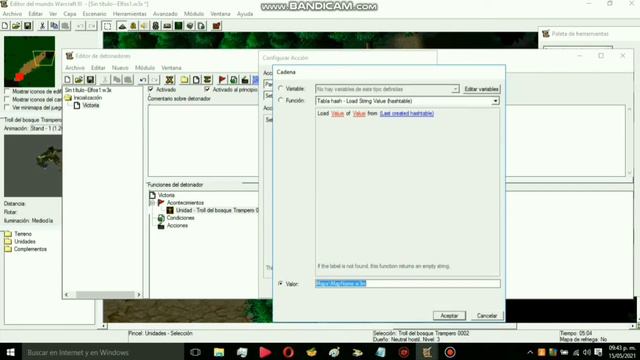Click the Editar variables button
The image size is (640, 360).
(481, 89)
